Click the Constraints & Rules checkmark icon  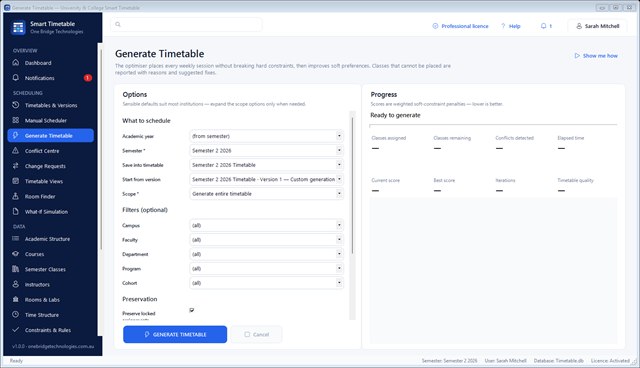point(16,330)
